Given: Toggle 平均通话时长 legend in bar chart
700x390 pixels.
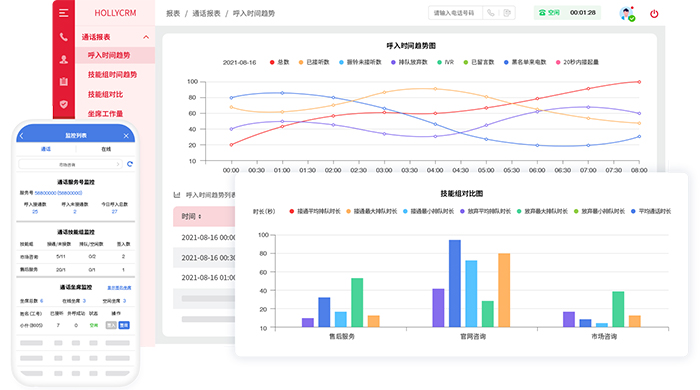Looking at the screenshot, I should [651, 211].
